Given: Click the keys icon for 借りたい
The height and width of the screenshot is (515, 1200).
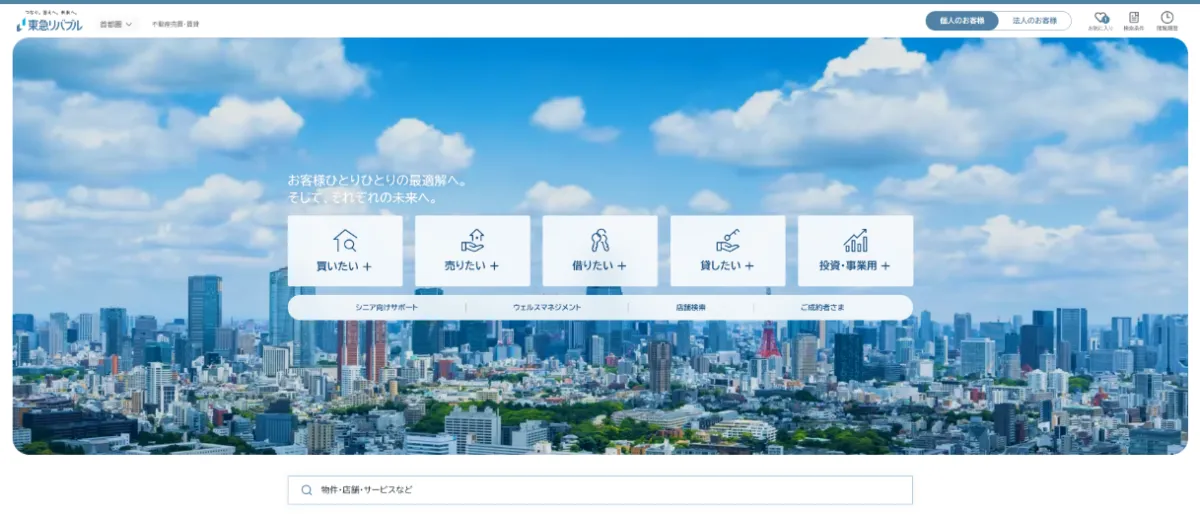Looking at the screenshot, I should (x=600, y=241).
